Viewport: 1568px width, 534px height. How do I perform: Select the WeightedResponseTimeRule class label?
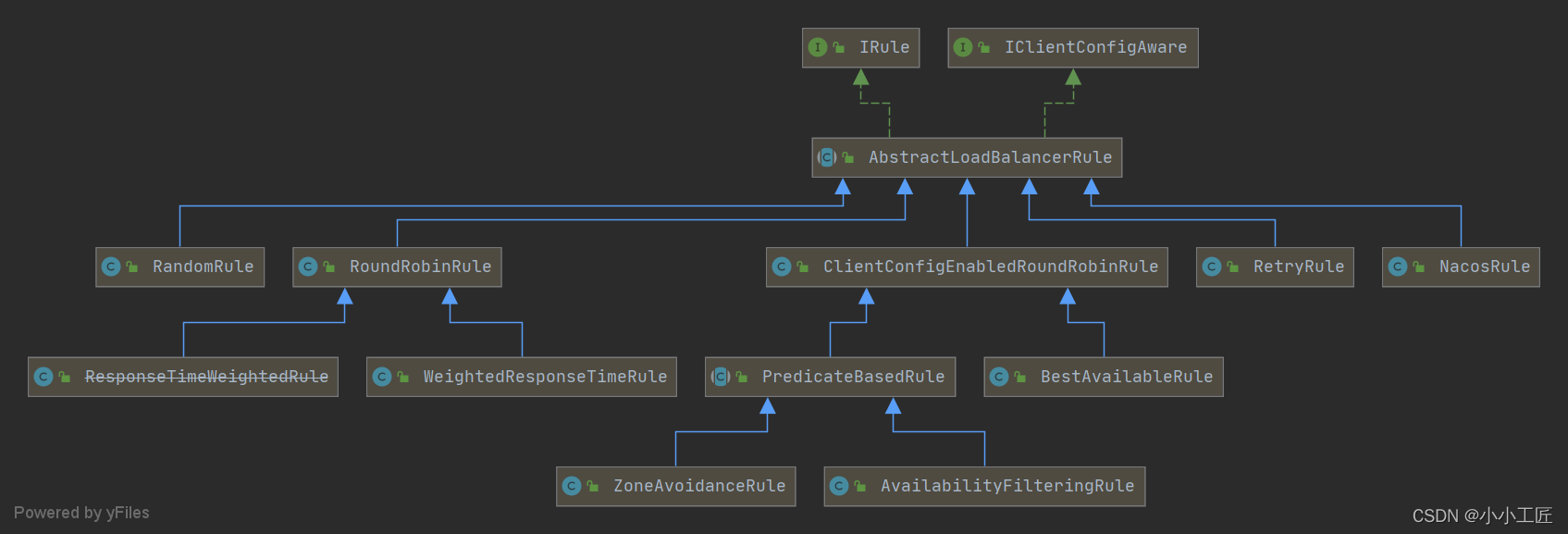tap(545, 377)
